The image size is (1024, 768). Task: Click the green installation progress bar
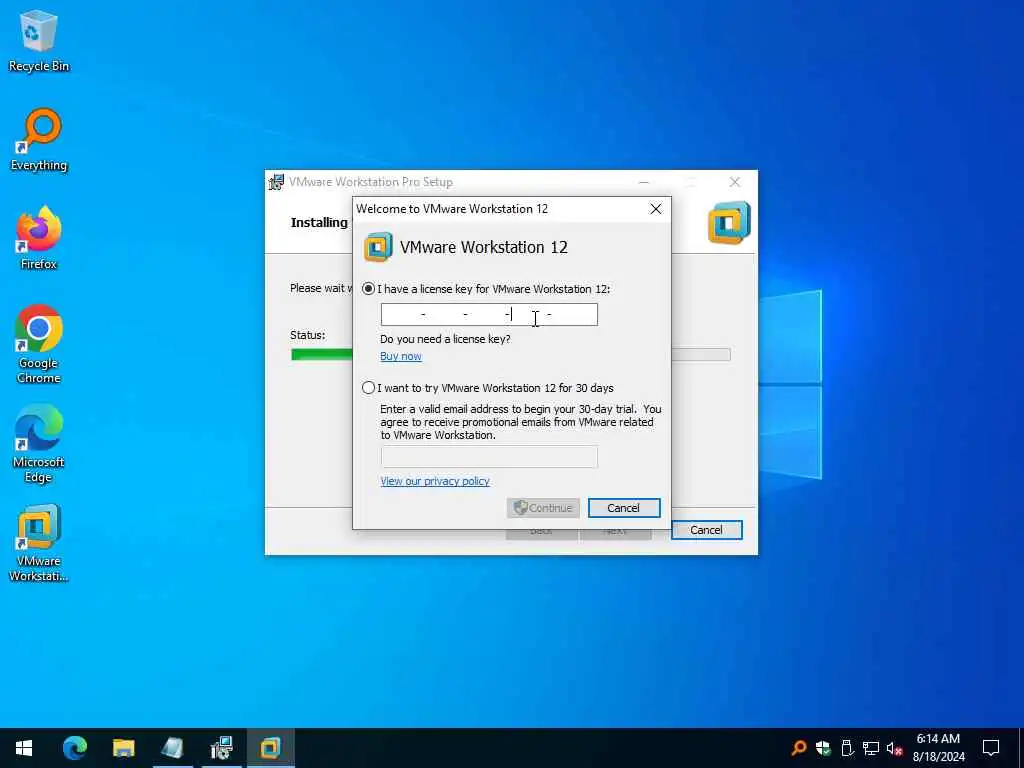tap(322, 355)
